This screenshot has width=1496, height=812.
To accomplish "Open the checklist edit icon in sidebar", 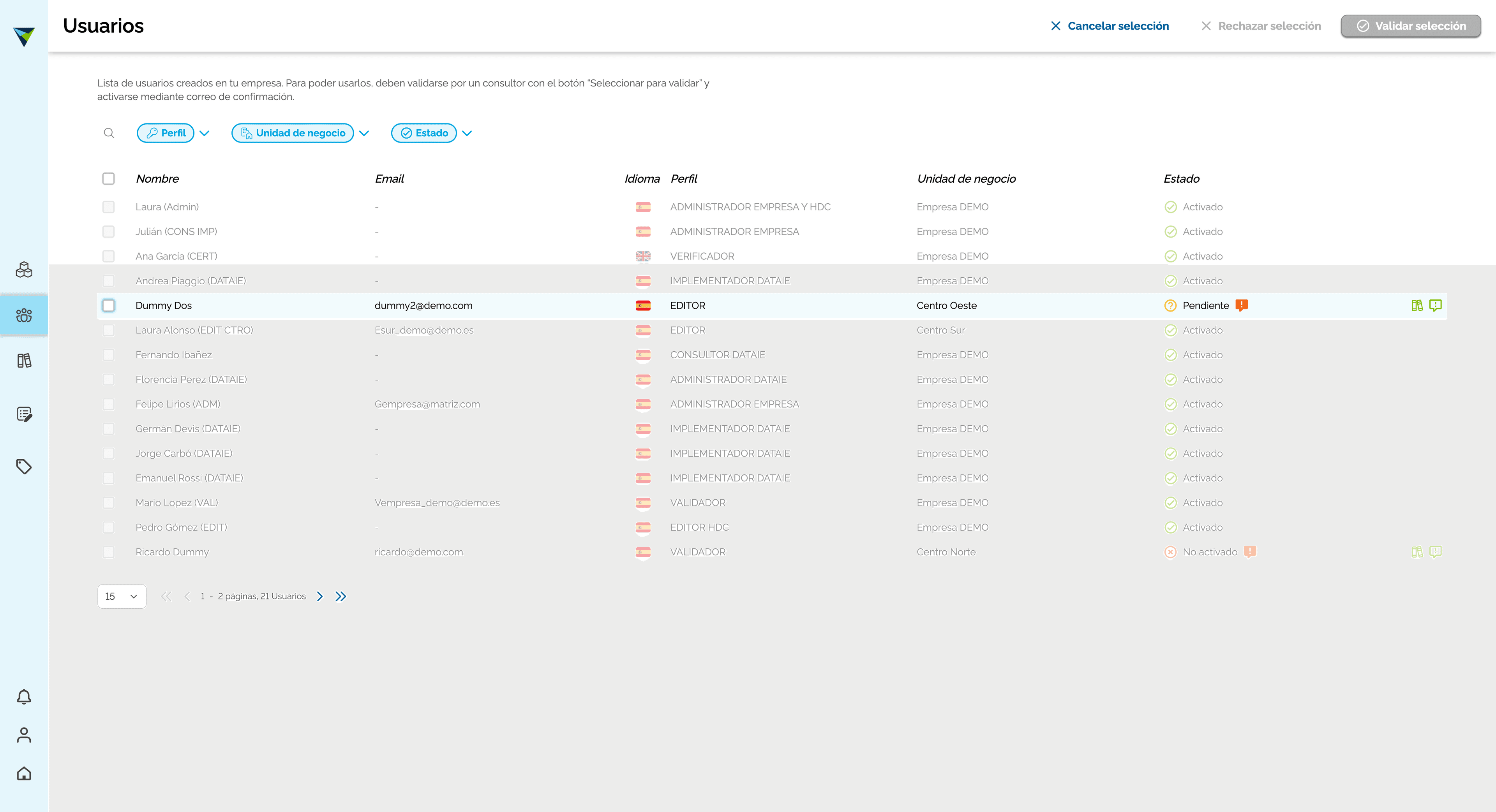I will click(24, 414).
